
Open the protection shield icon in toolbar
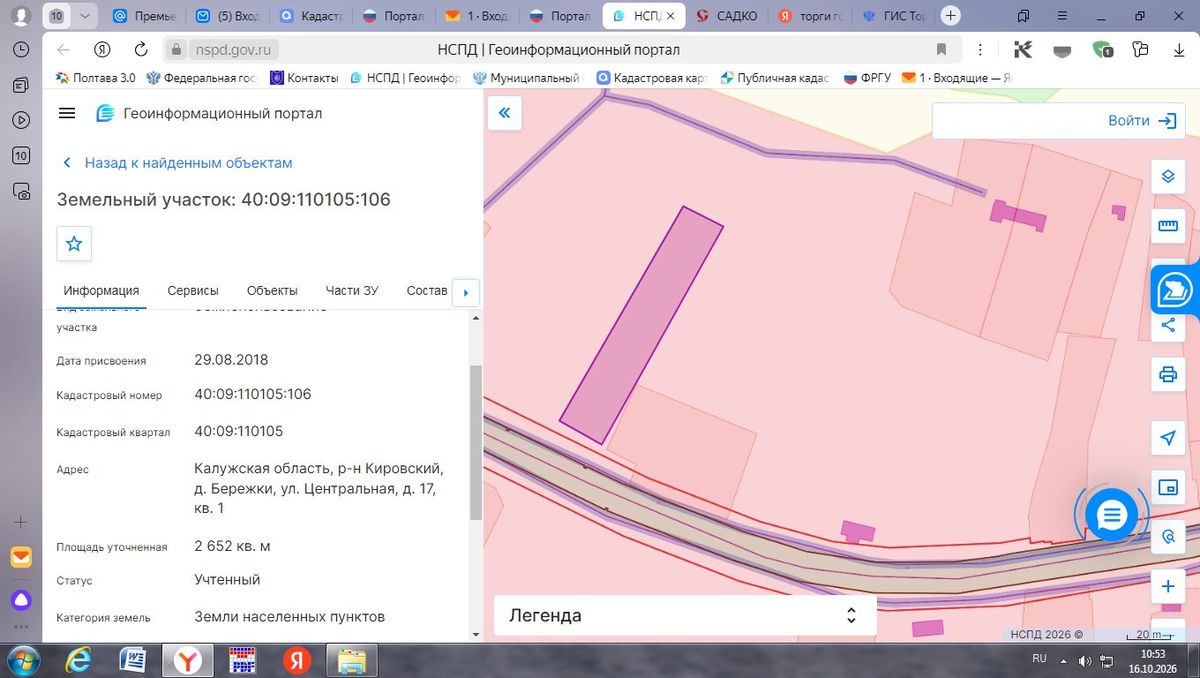(x=1102, y=49)
